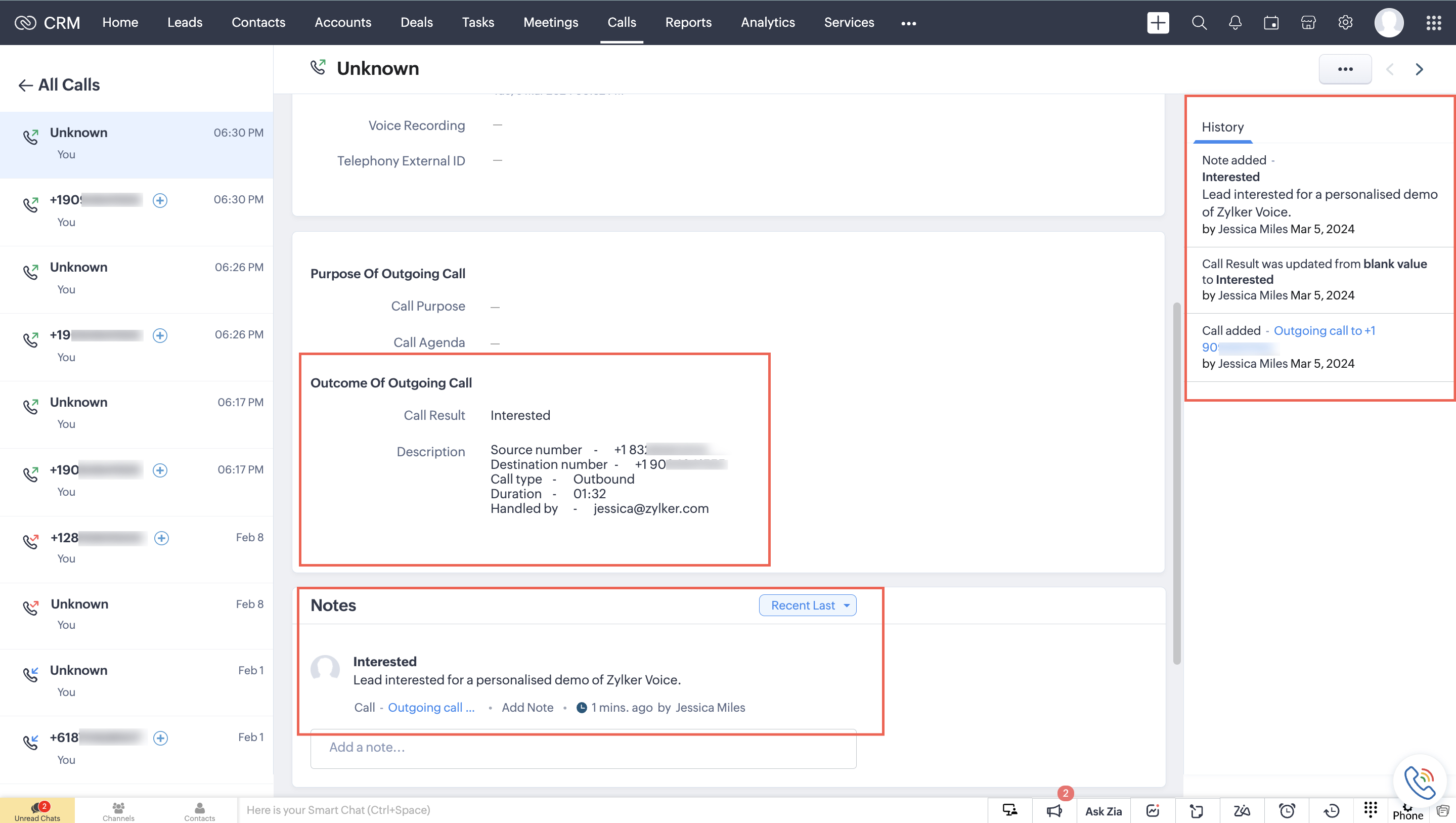Switch to the Reports tab
The width and height of the screenshot is (1456, 823).
pos(688,23)
